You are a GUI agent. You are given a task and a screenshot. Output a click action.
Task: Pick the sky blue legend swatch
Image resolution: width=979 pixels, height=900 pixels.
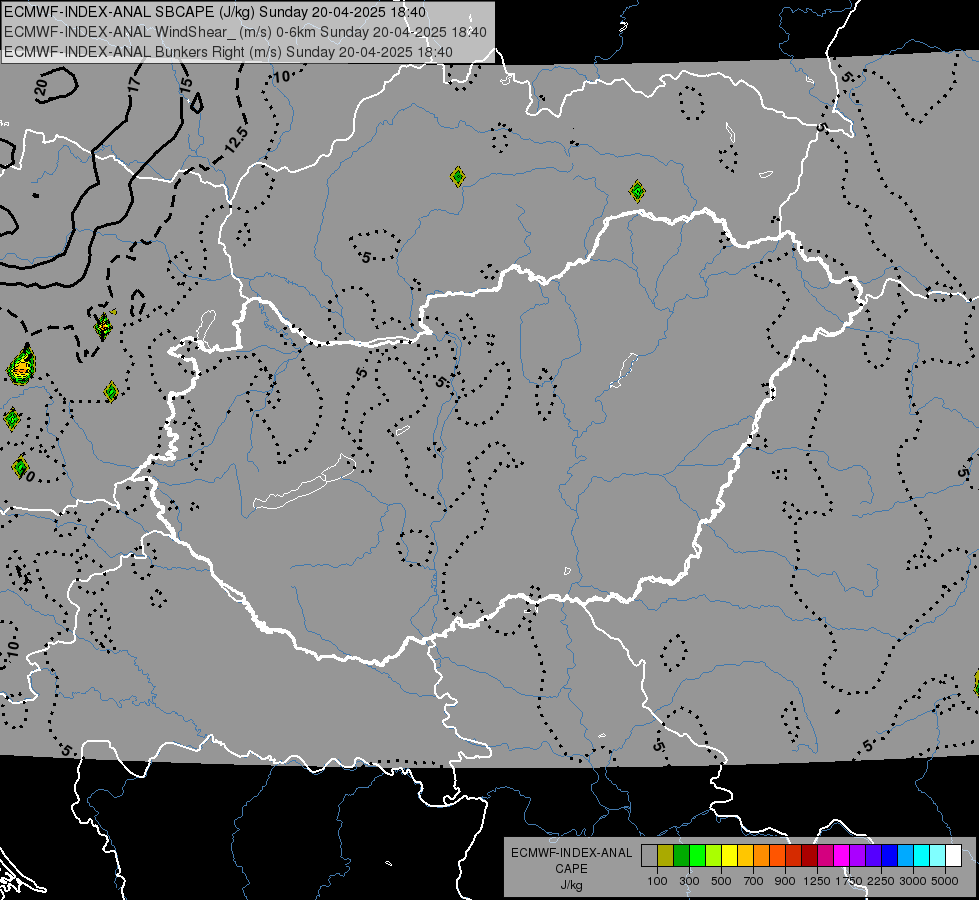point(905,855)
